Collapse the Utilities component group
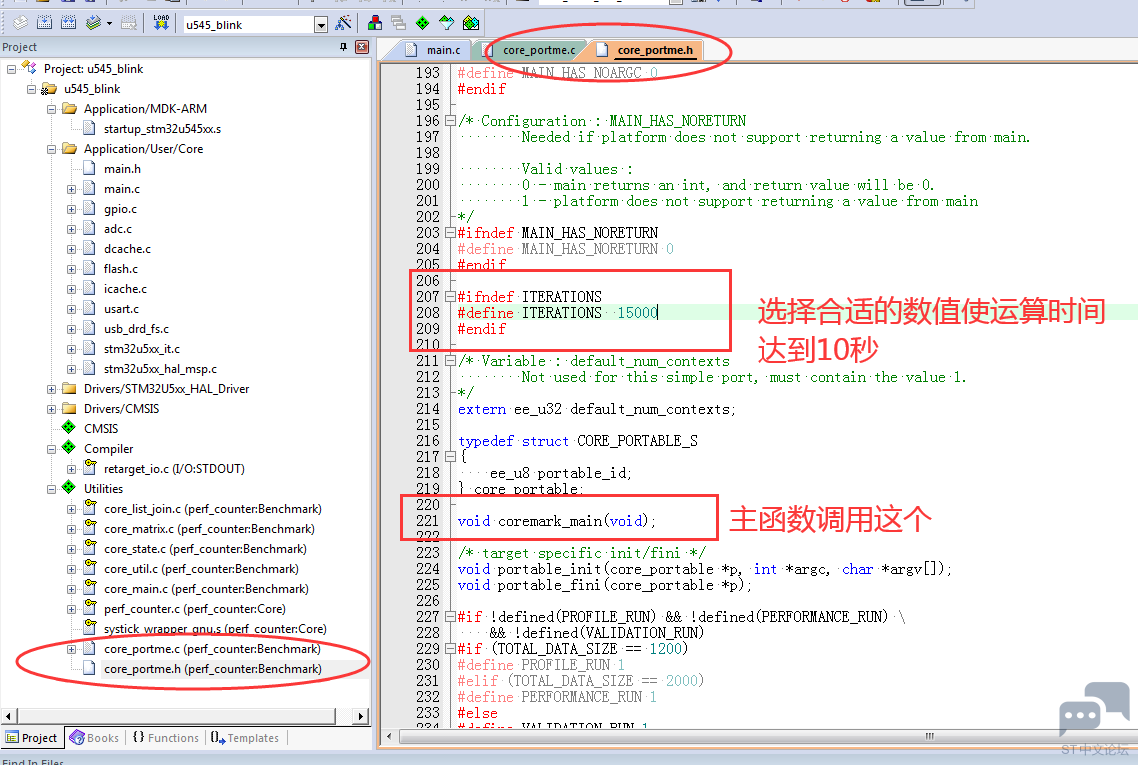 tap(52, 489)
